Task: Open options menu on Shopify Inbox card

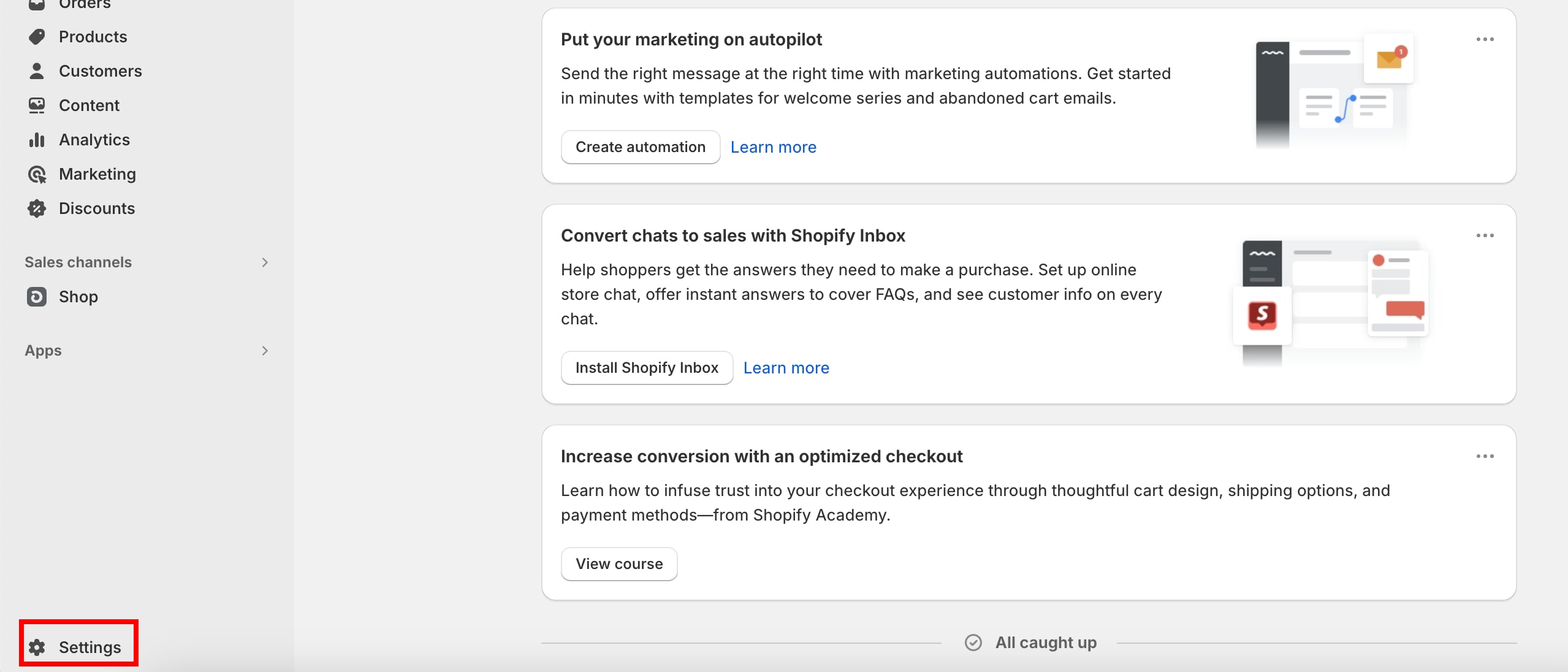Action: point(1486,235)
